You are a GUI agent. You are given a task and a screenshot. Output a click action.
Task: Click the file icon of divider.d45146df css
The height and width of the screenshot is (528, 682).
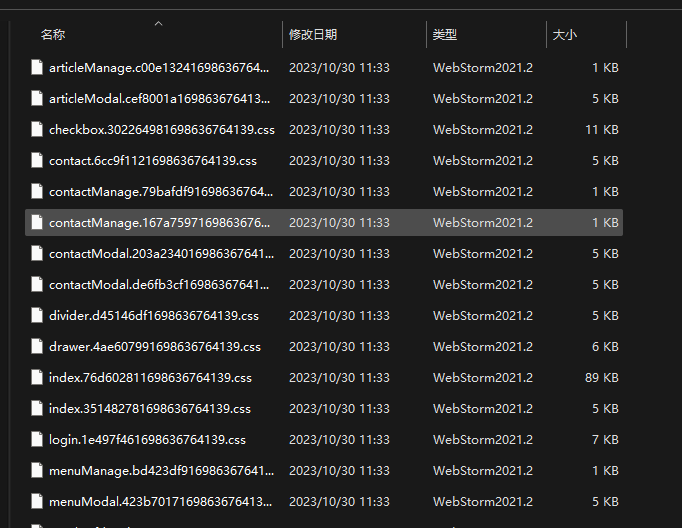pyautogui.click(x=37, y=316)
